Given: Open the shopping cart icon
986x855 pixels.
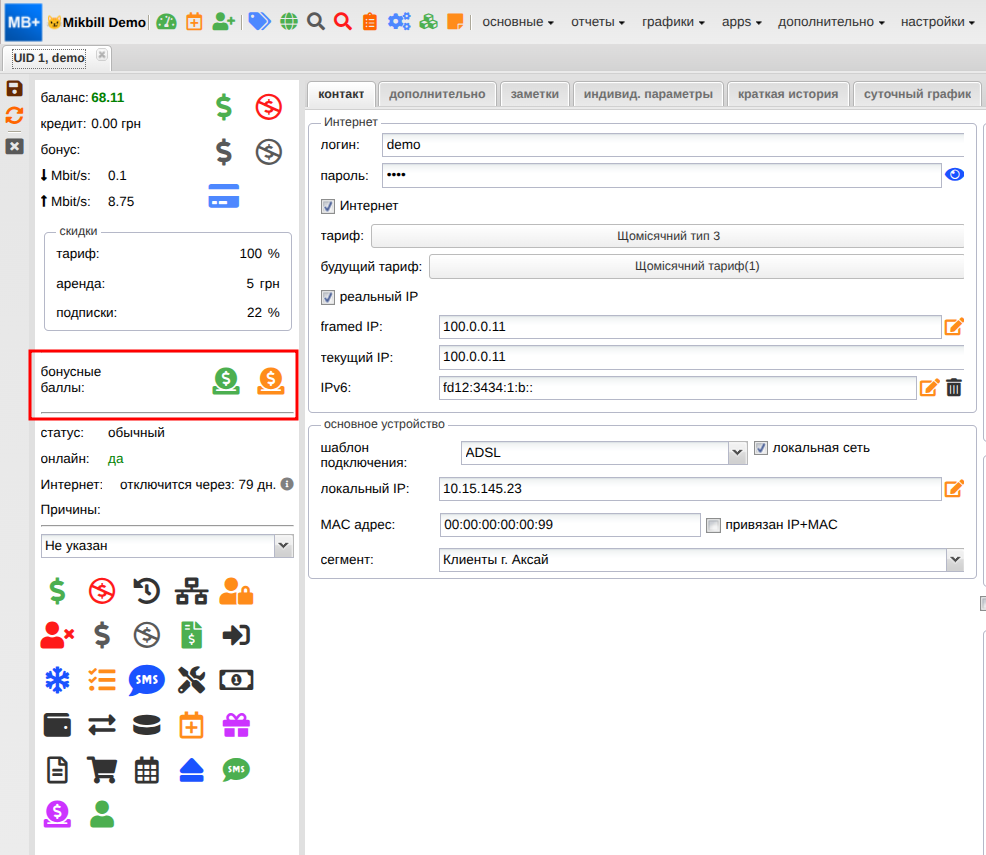Looking at the screenshot, I should click(x=102, y=770).
